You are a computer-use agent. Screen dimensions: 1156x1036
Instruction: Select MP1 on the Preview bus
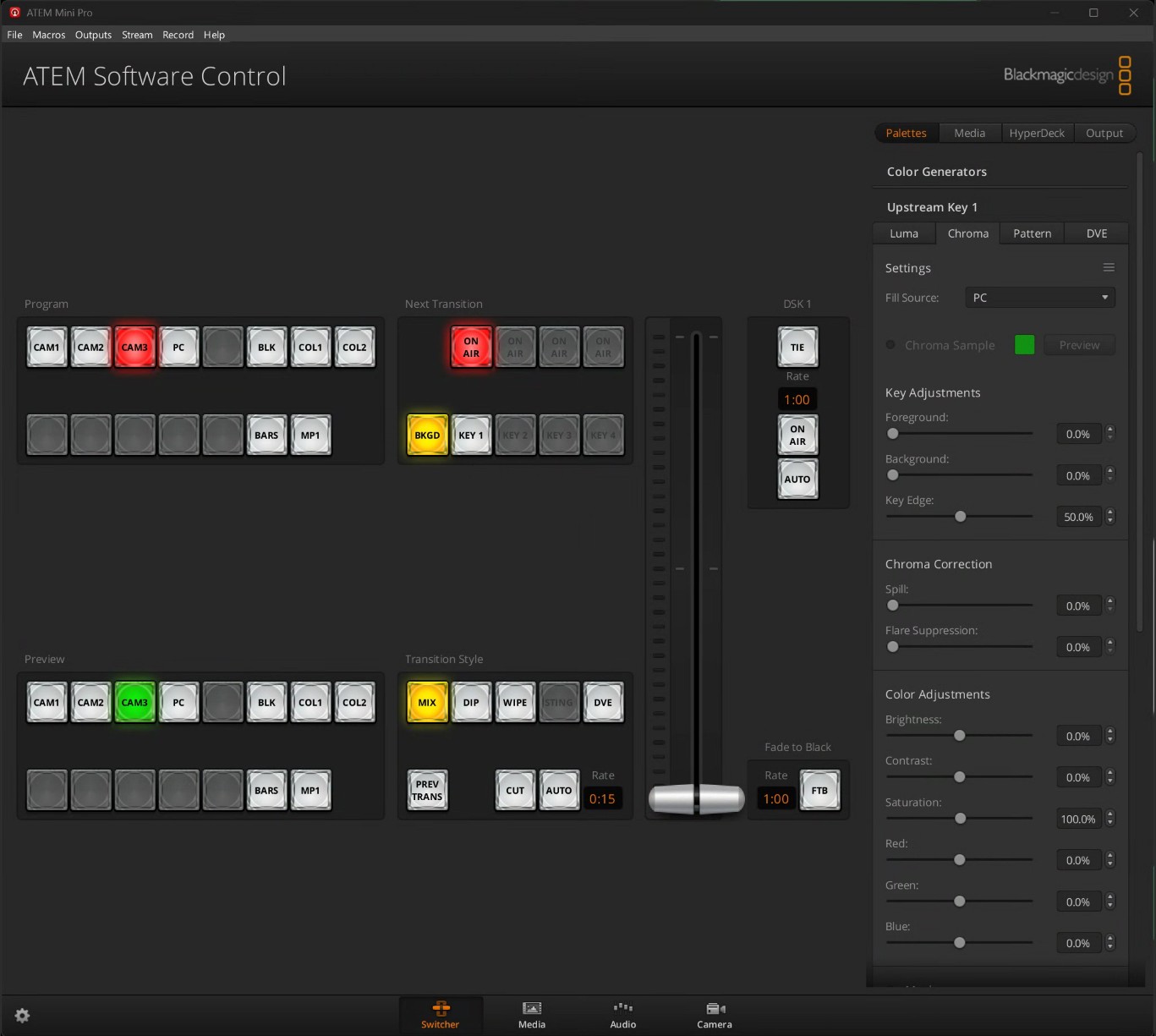pyautogui.click(x=310, y=791)
